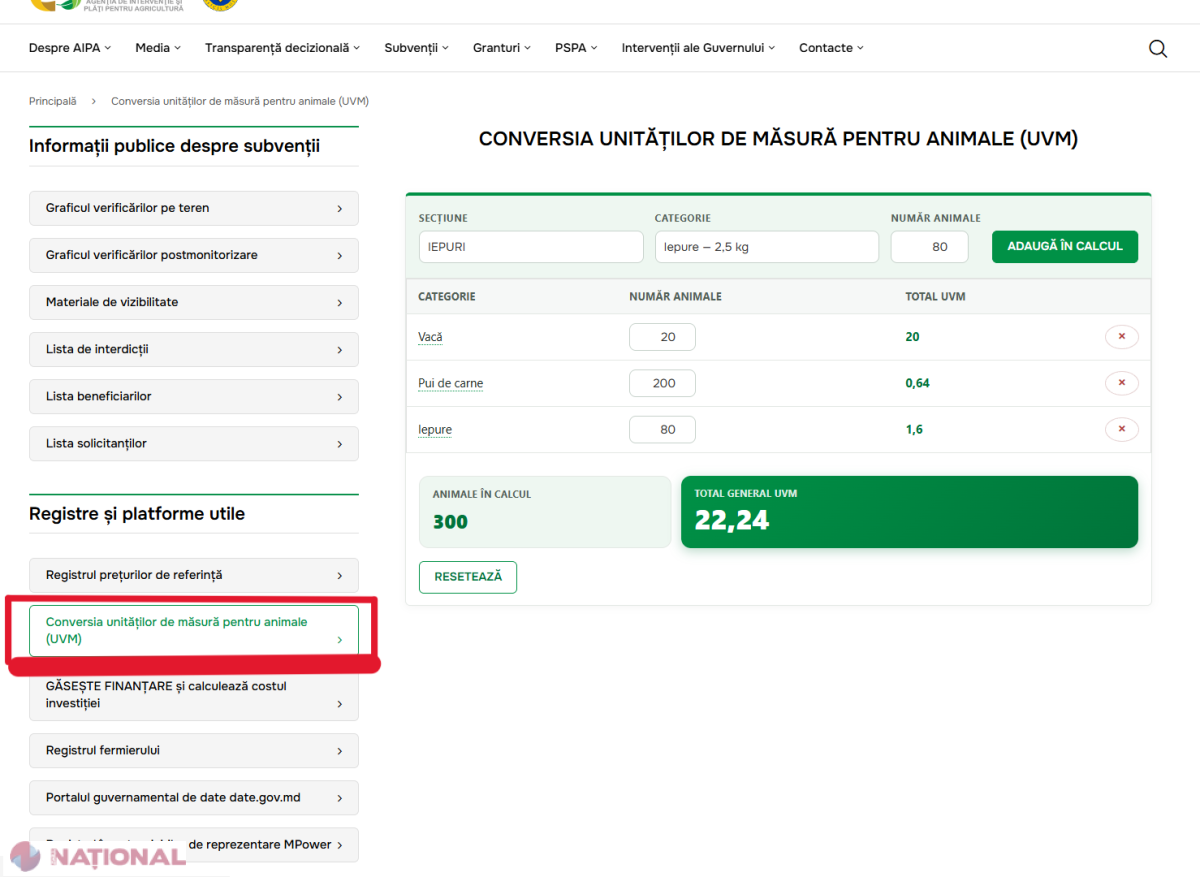Click the Număr animale field showing 80 at top
This screenshot has height=877, width=1200.
[929, 247]
